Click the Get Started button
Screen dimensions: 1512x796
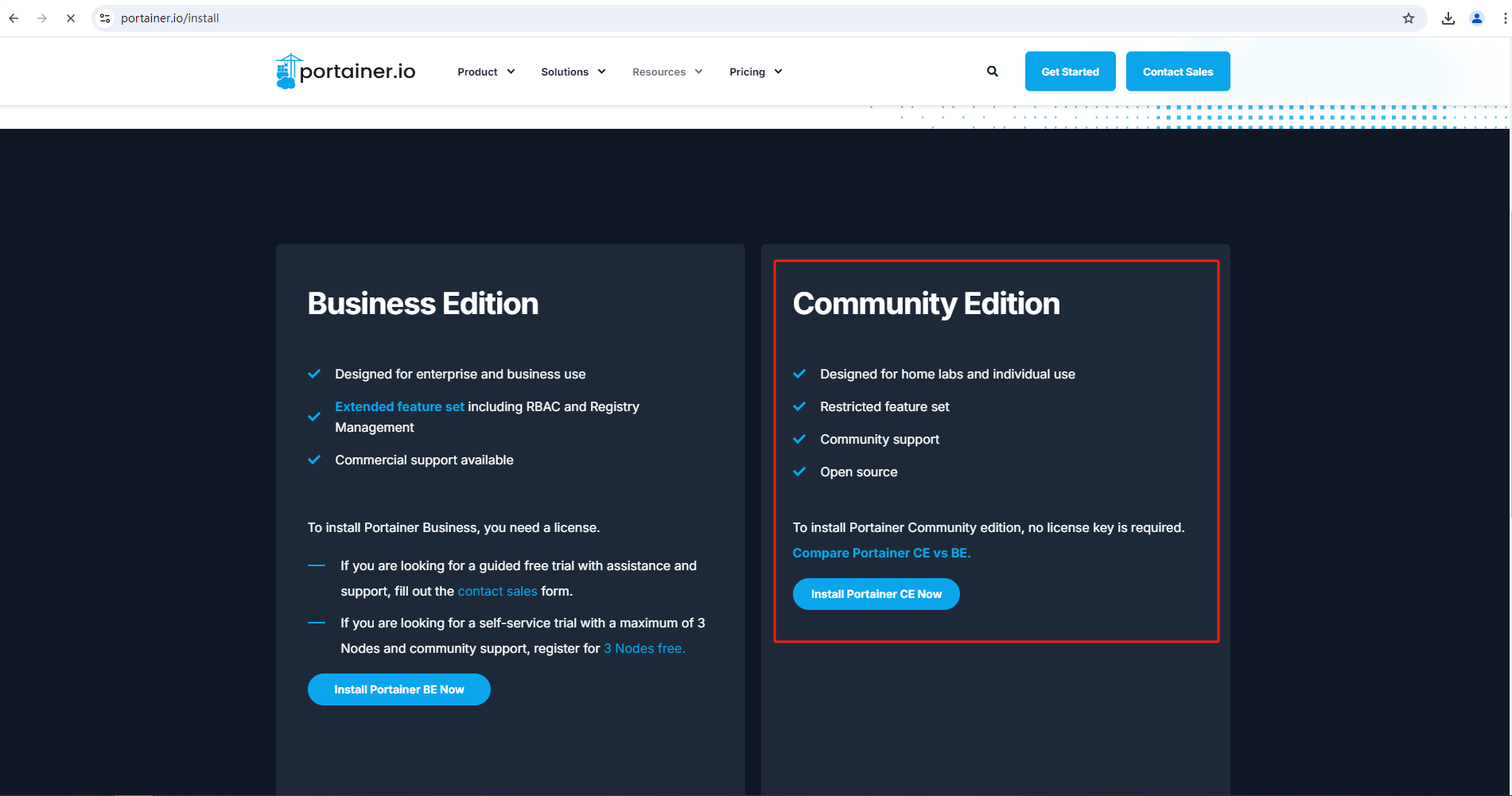click(x=1071, y=72)
